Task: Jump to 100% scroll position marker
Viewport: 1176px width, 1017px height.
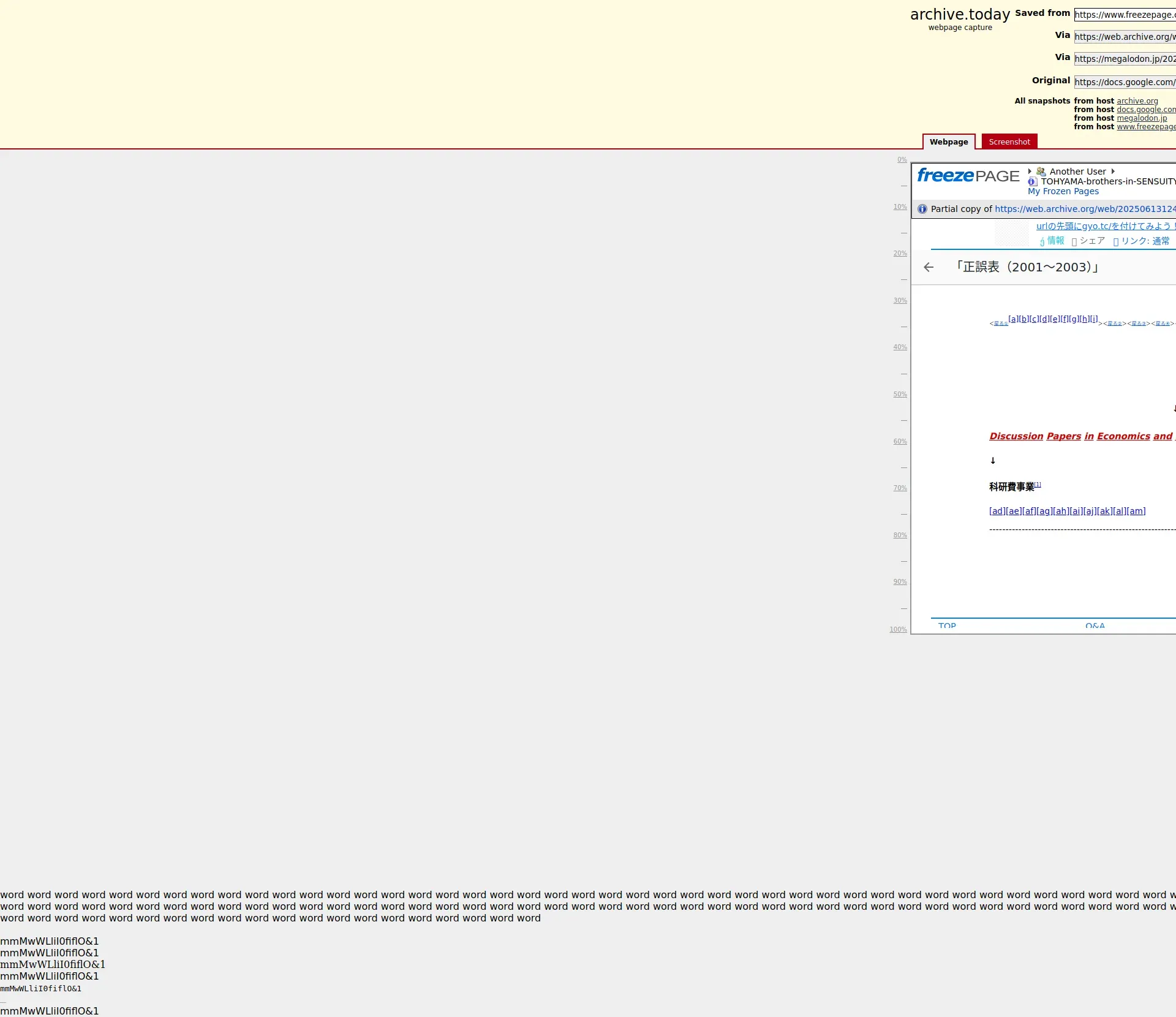Action: (x=898, y=629)
